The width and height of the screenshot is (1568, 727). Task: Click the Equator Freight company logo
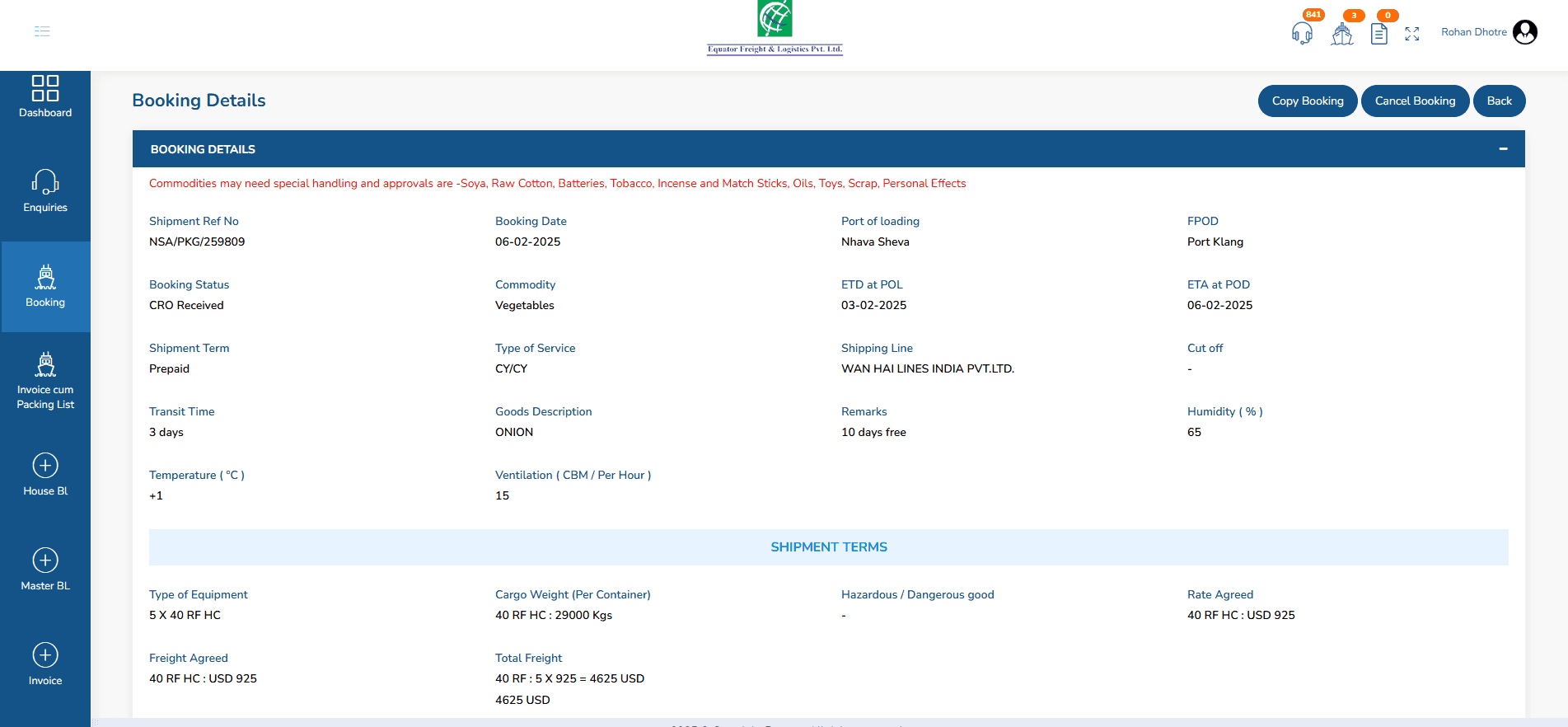point(775,28)
